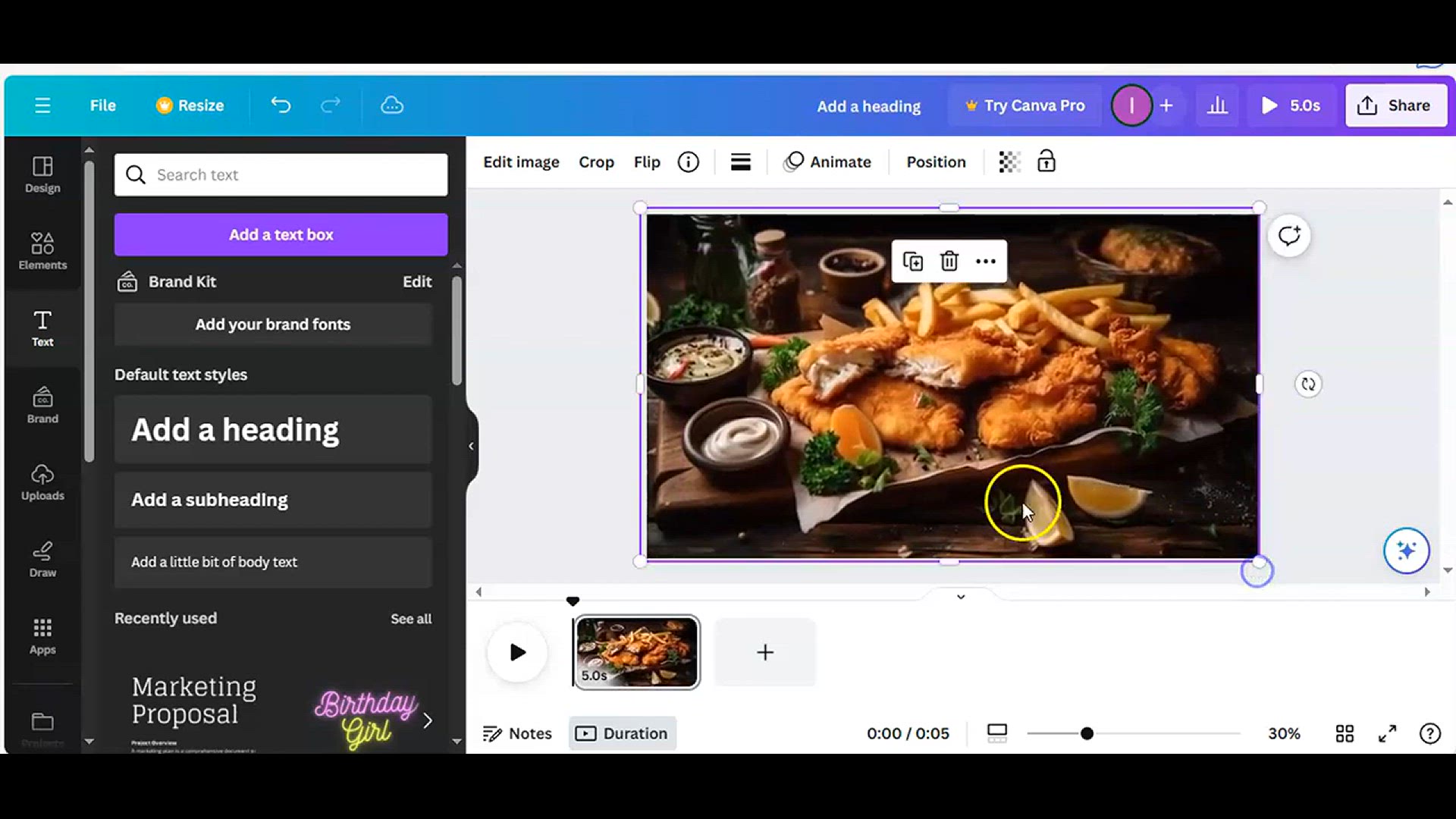1456x819 pixels.
Task: Open the user profile avatar
Action: (x=1131, y=105)
